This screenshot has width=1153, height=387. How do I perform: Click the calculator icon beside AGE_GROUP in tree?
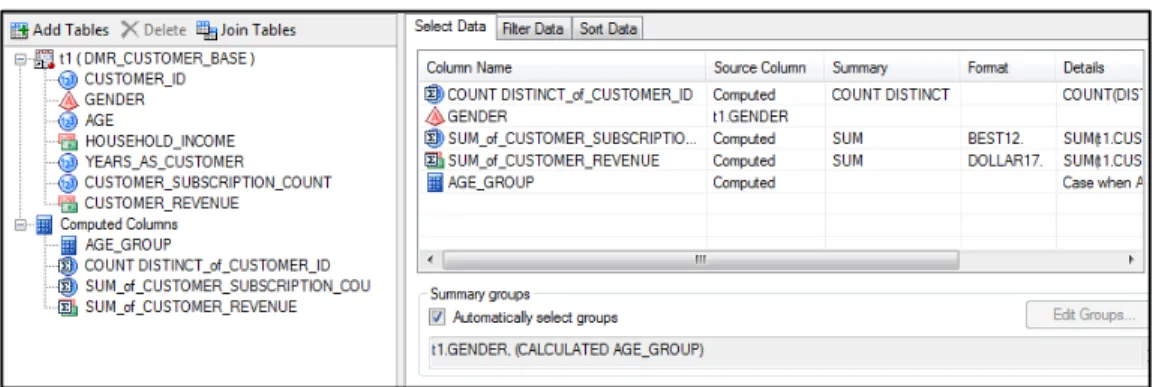[x=68, y=244]
